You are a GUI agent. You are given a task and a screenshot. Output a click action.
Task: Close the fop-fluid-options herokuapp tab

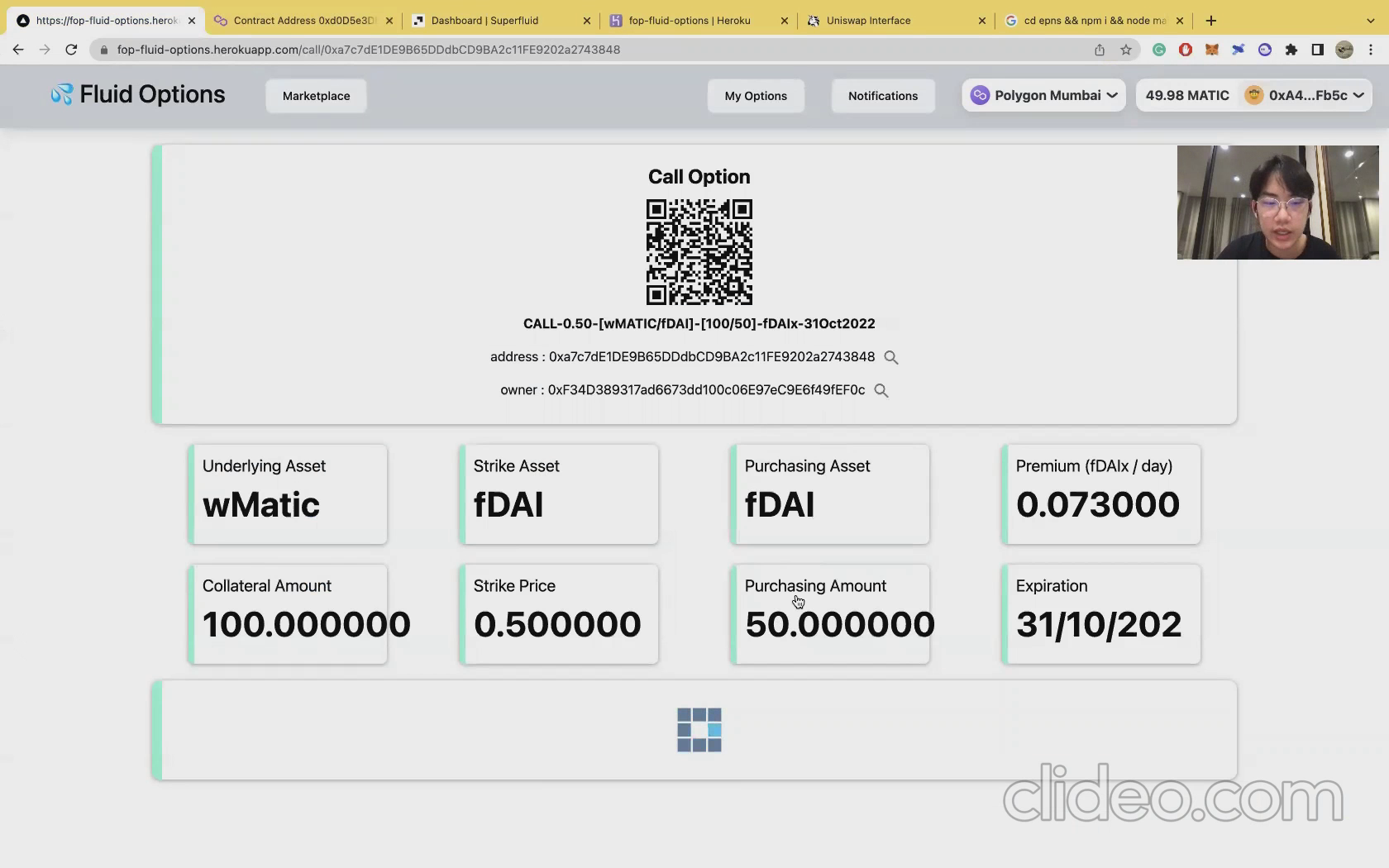point(192,21)
